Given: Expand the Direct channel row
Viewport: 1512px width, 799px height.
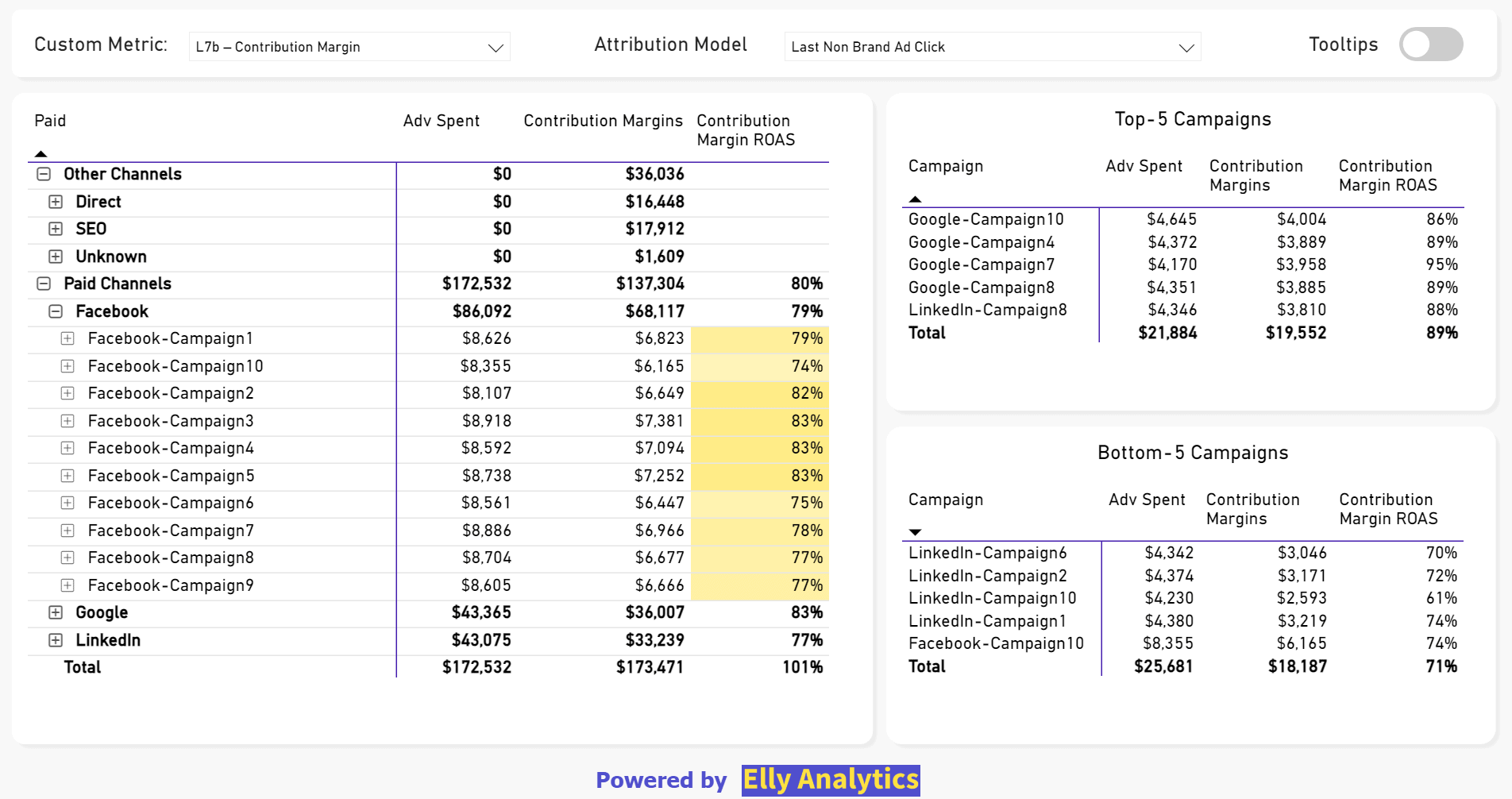Looking at the screenshot, I should [x=56, y=202].
